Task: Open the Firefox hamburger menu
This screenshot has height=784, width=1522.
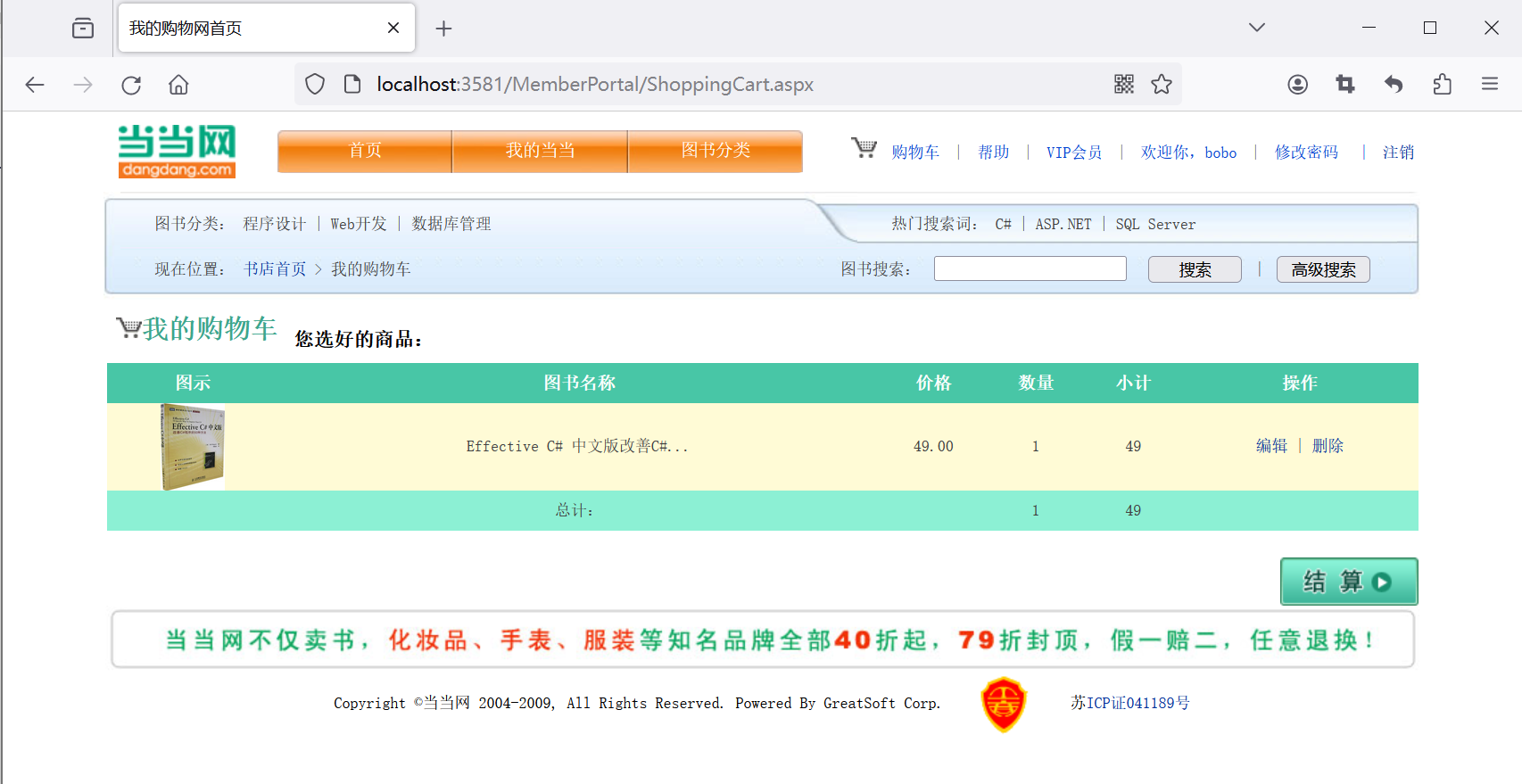Action: pos(1489,84)
